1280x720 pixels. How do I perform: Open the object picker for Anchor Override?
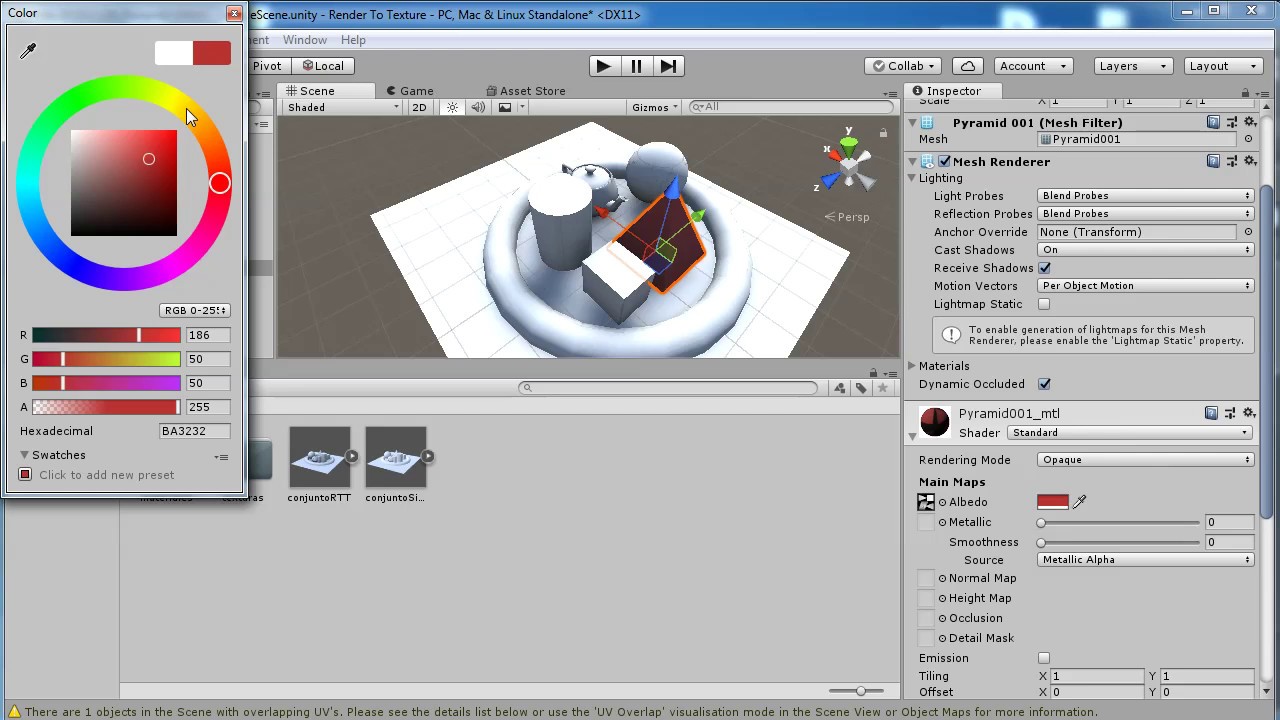(x=1248, y=232)
